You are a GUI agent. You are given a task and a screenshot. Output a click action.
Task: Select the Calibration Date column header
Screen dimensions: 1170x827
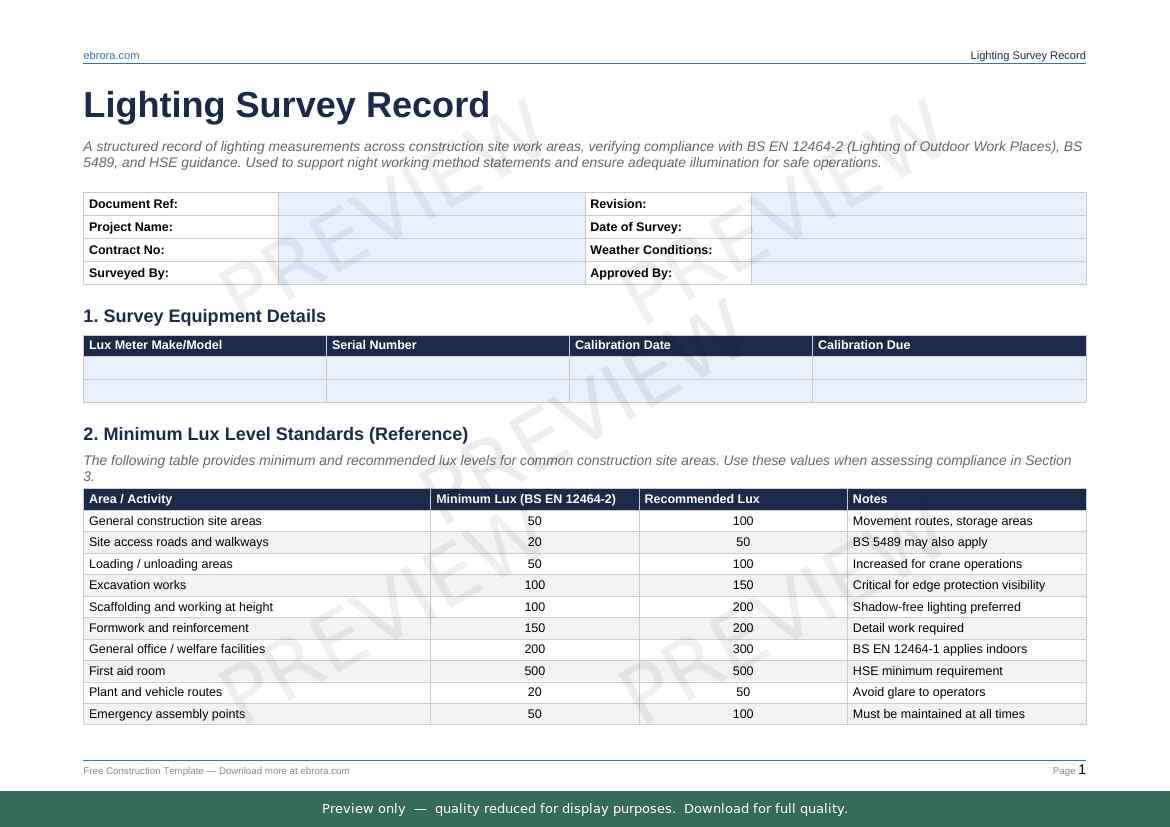[x=620, y=345]
